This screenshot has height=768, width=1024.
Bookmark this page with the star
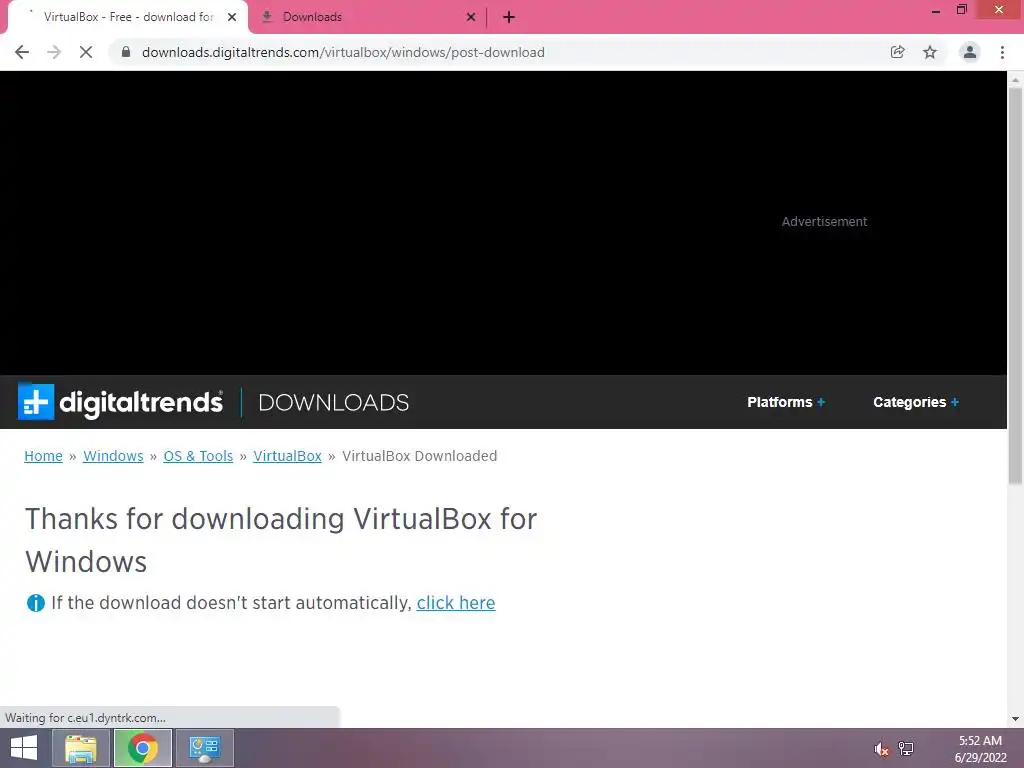point(930,52)
